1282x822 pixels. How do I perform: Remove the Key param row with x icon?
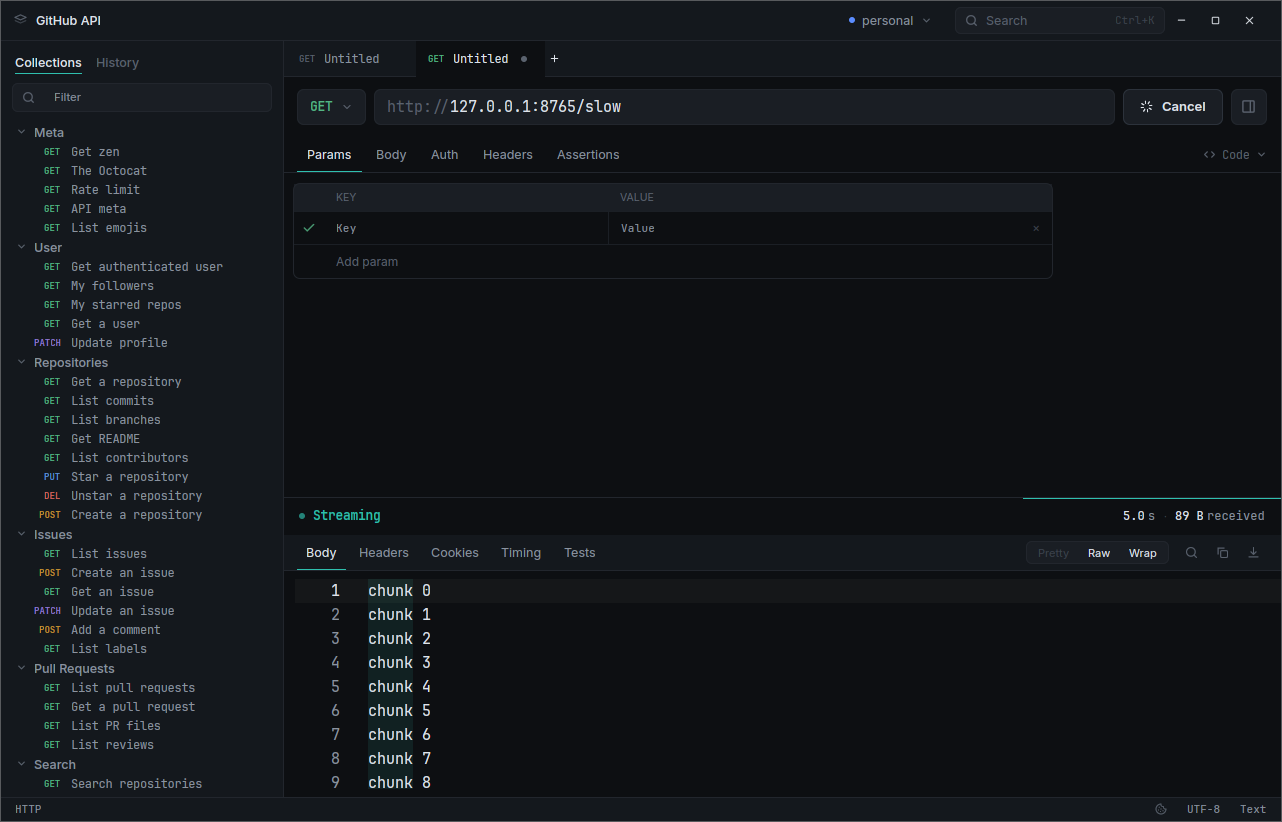coord(1036,229)
